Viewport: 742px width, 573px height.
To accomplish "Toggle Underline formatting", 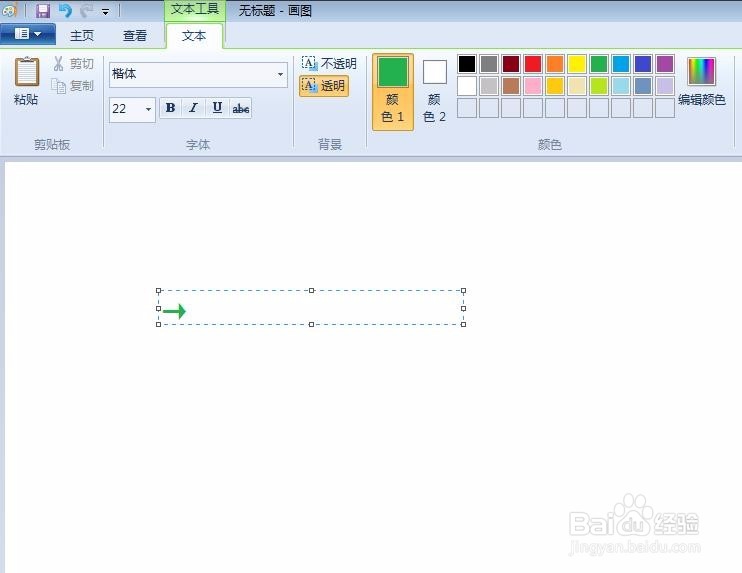I will tap(217, 108).
